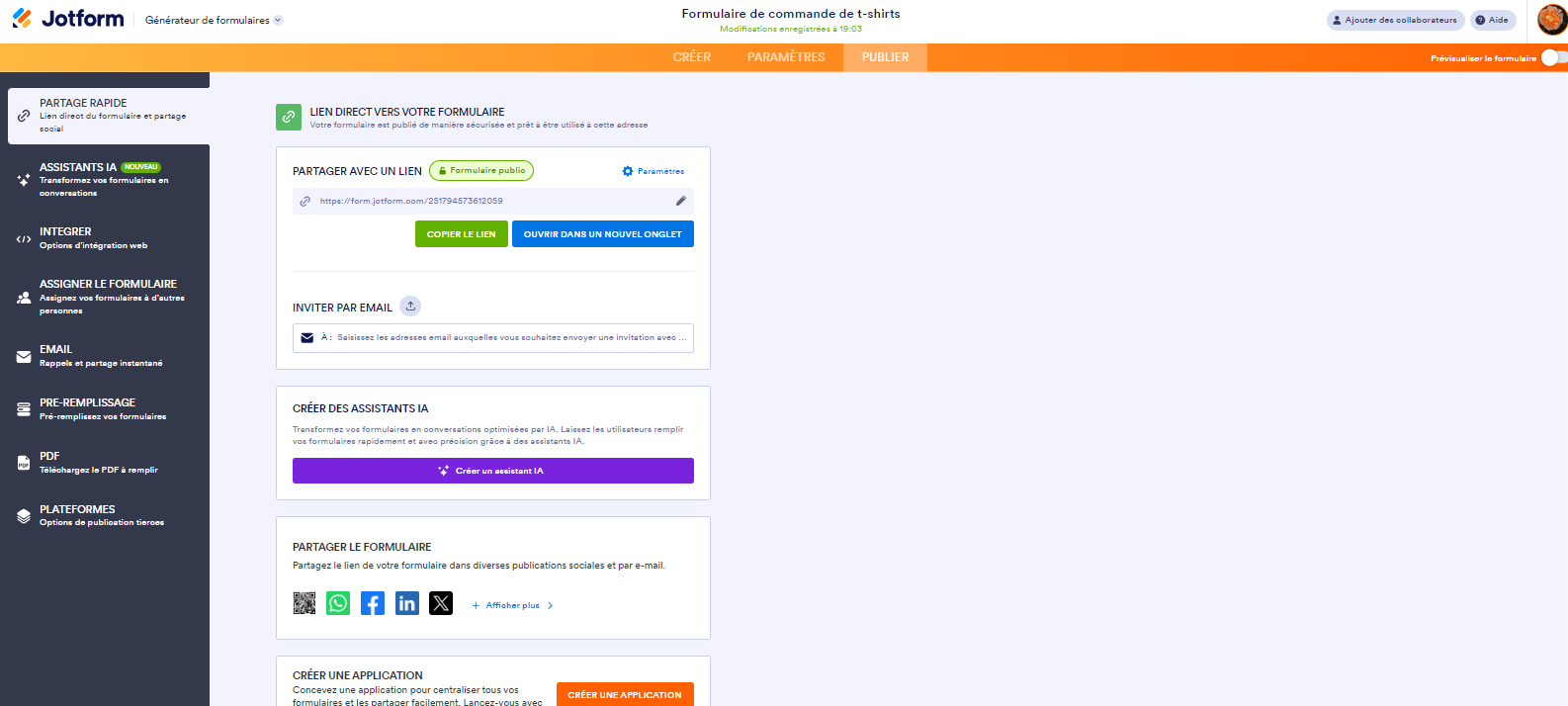The width and height of the screenshot is (1568, 706).
Task: Open EMAIL sidebar section
Action: (x=105, y=356)
